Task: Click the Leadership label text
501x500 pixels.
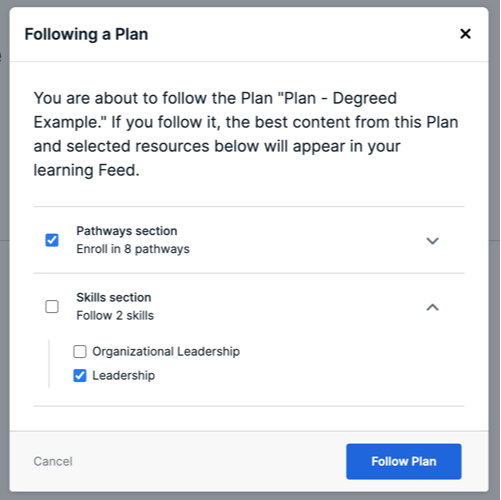Action: (x=123, y=376)
